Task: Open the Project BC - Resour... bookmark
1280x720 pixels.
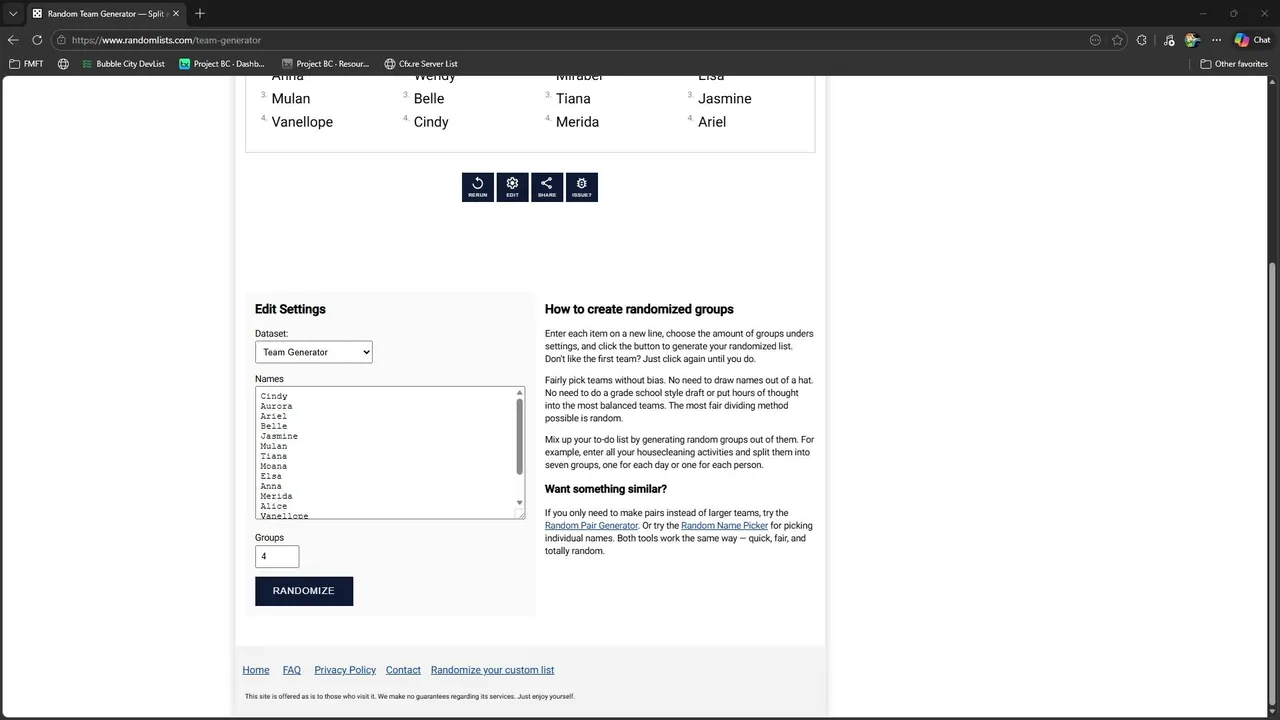Action: click(326, 64)
